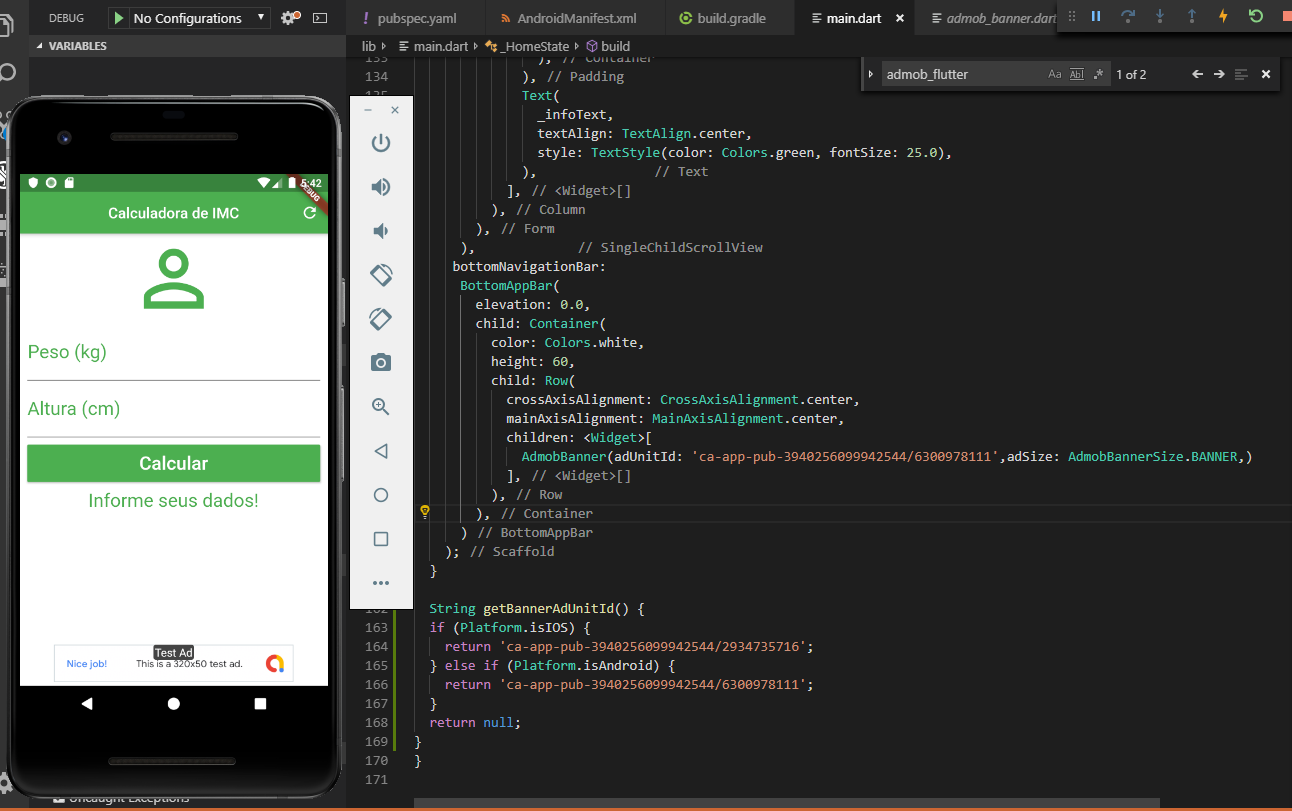
Task: Switch to the build.gradle tab
Action: pos(731,18)
